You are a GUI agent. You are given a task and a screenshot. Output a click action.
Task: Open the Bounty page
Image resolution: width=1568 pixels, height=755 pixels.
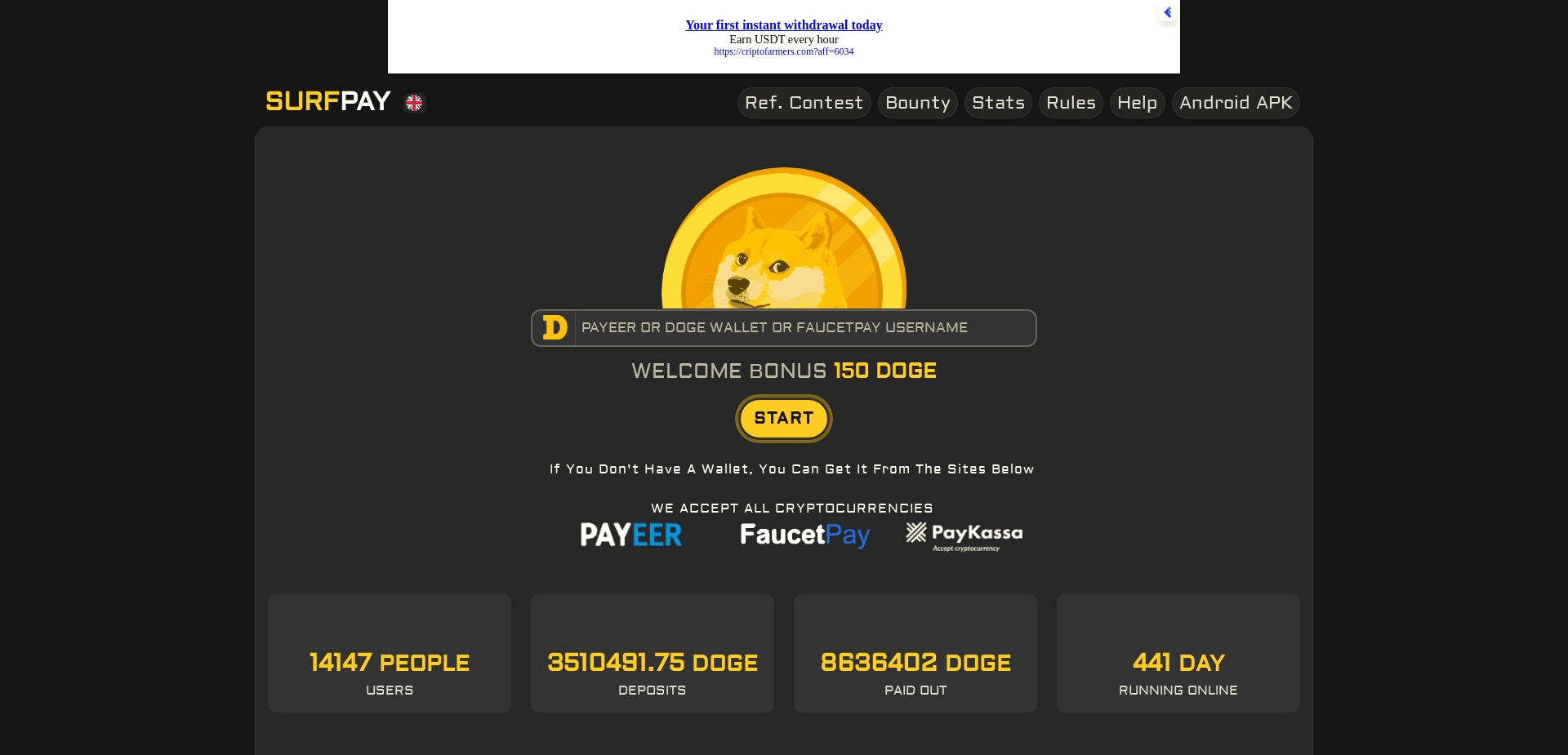pyautogui.click(x=917, y=102)
